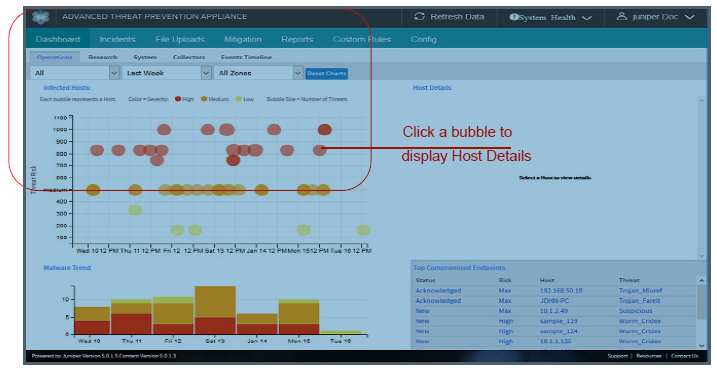Click the Threat column header
717x370 pixels.
point(629,280)
